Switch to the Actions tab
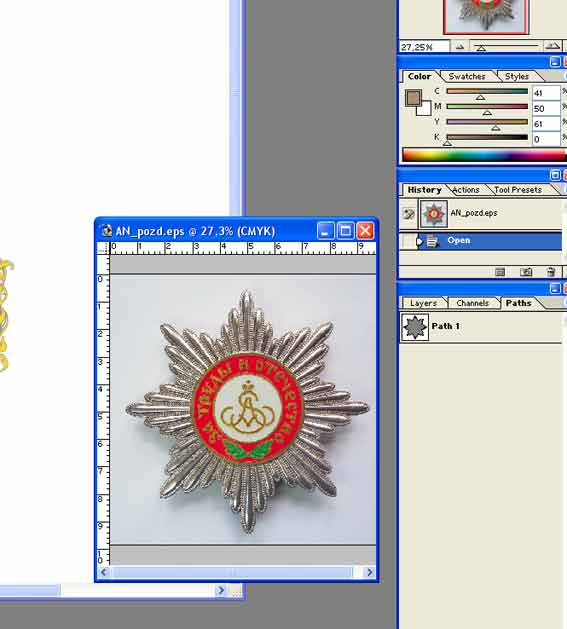 click(466, 190)
